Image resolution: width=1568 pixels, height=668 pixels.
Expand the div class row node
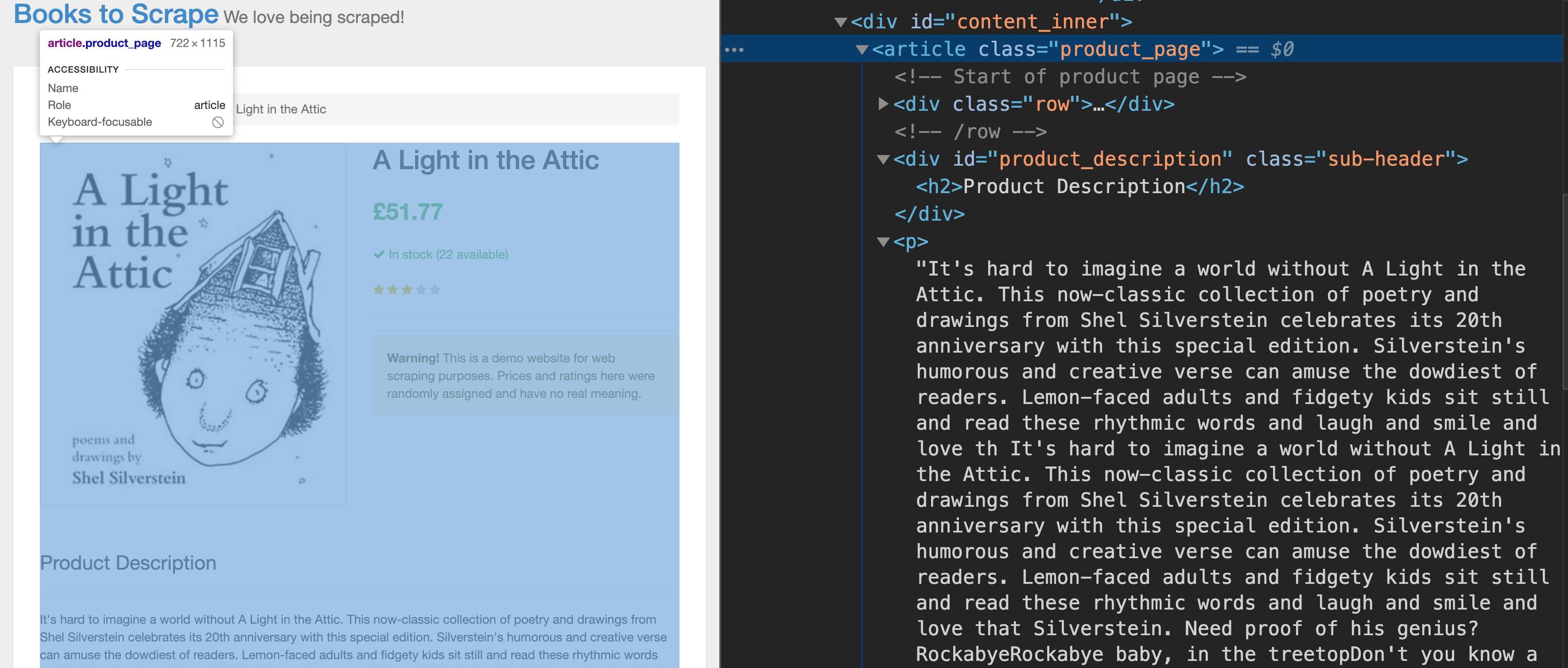[x=883, y=104]
